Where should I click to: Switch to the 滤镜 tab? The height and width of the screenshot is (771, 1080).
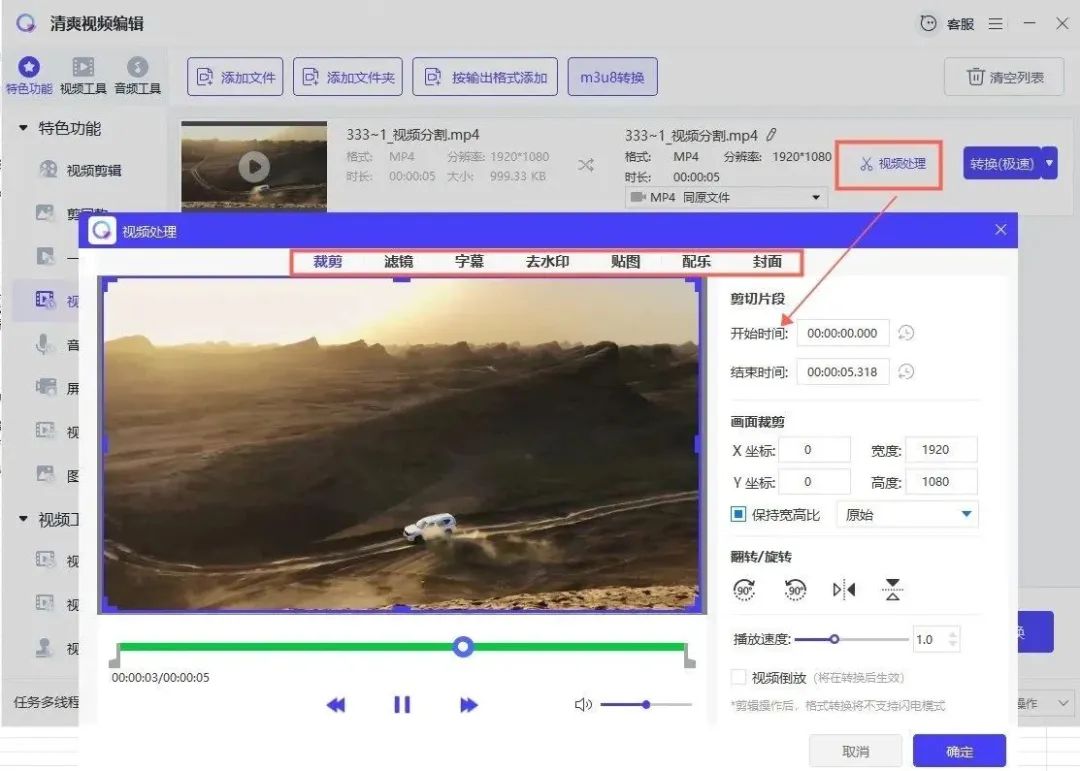399,262
